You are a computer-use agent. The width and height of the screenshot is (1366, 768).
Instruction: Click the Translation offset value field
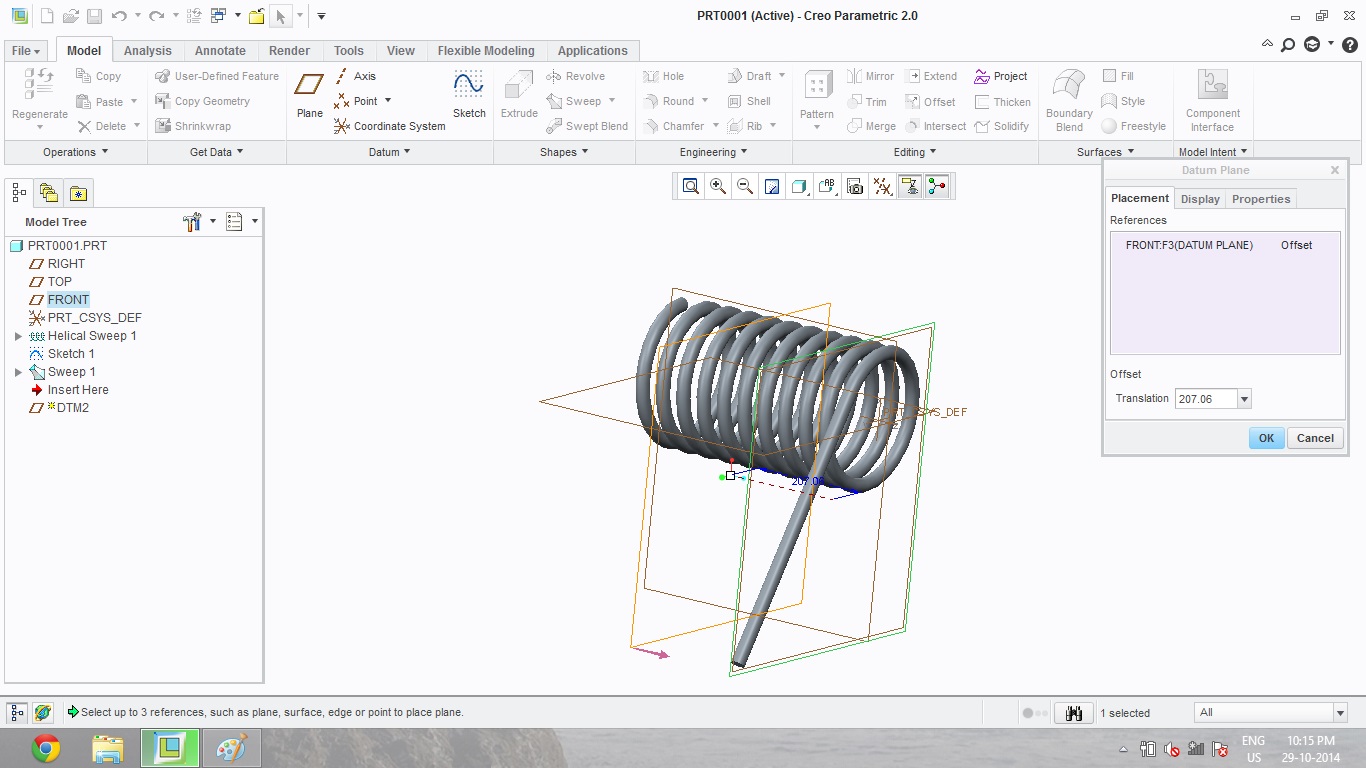coord(1205,399)
